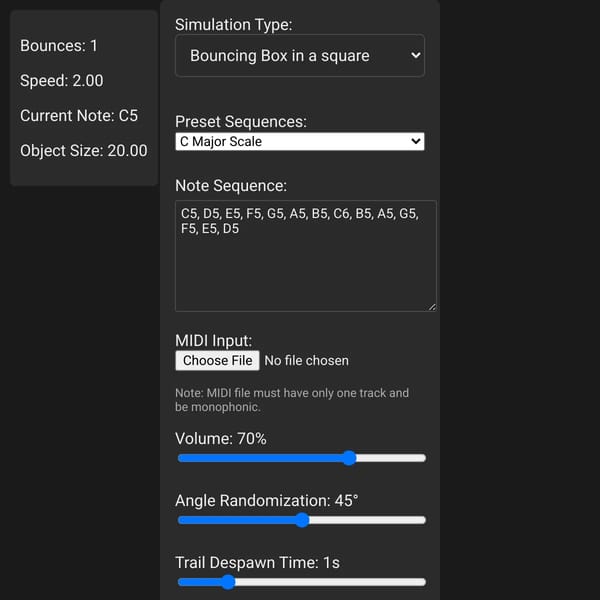Click the Choose File button for MIDI Input

click(217, 360)
